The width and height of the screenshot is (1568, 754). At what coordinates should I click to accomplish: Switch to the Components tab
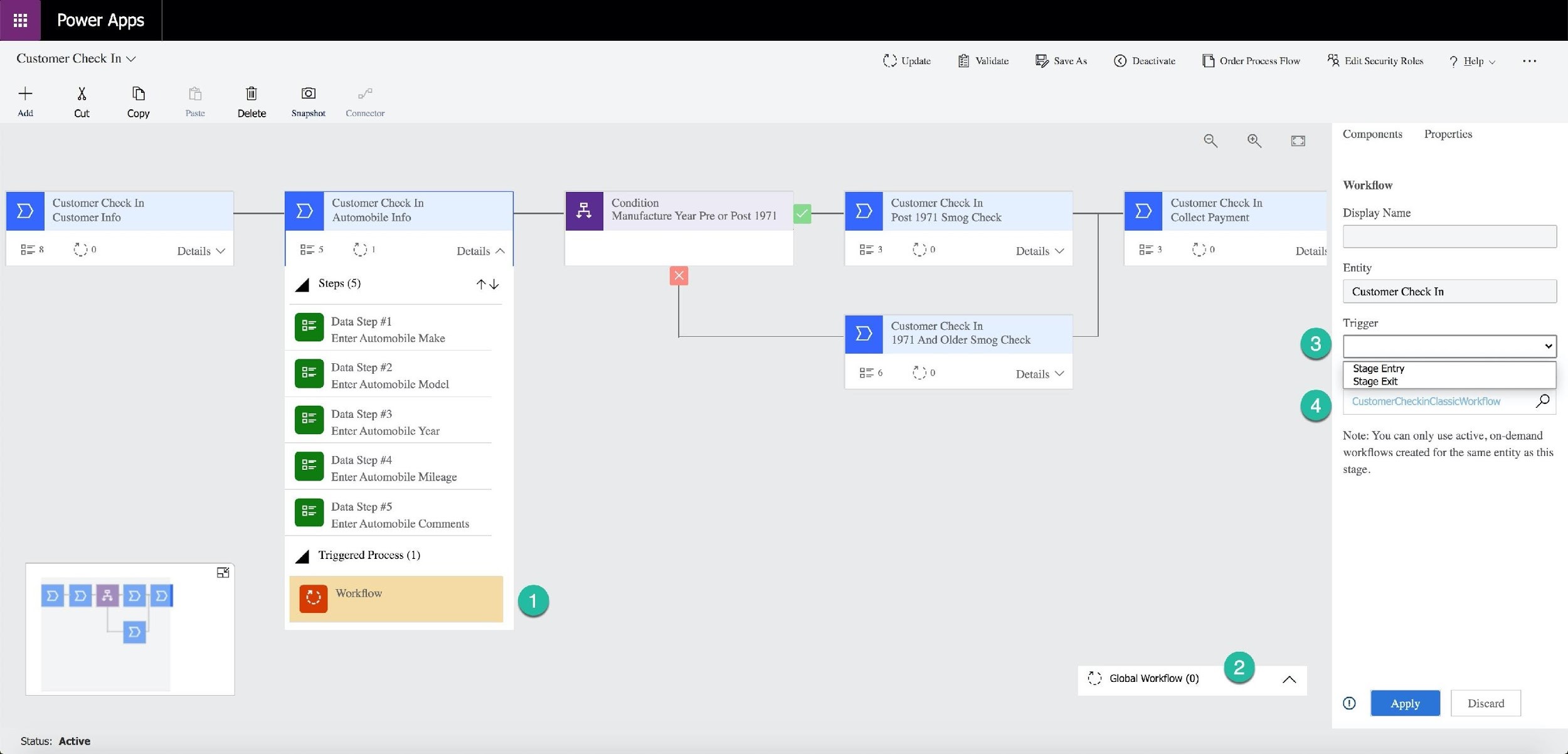tap(1372, 134)
